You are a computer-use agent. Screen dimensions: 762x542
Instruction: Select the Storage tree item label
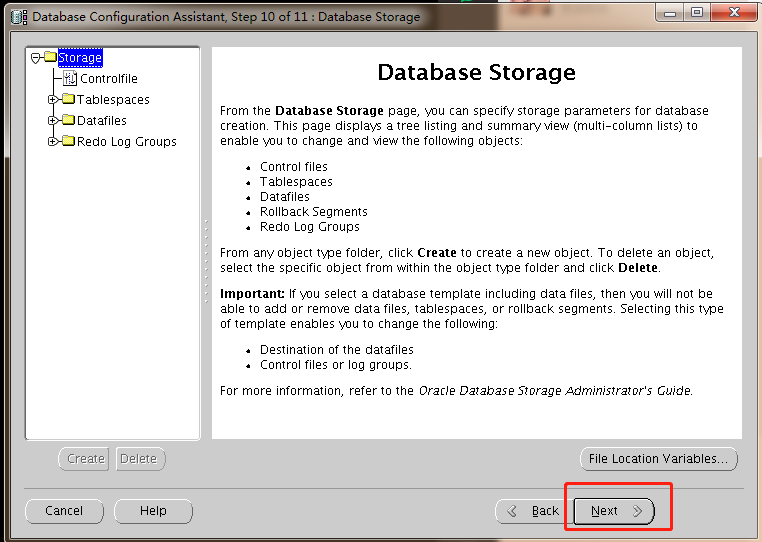point(80,57)
